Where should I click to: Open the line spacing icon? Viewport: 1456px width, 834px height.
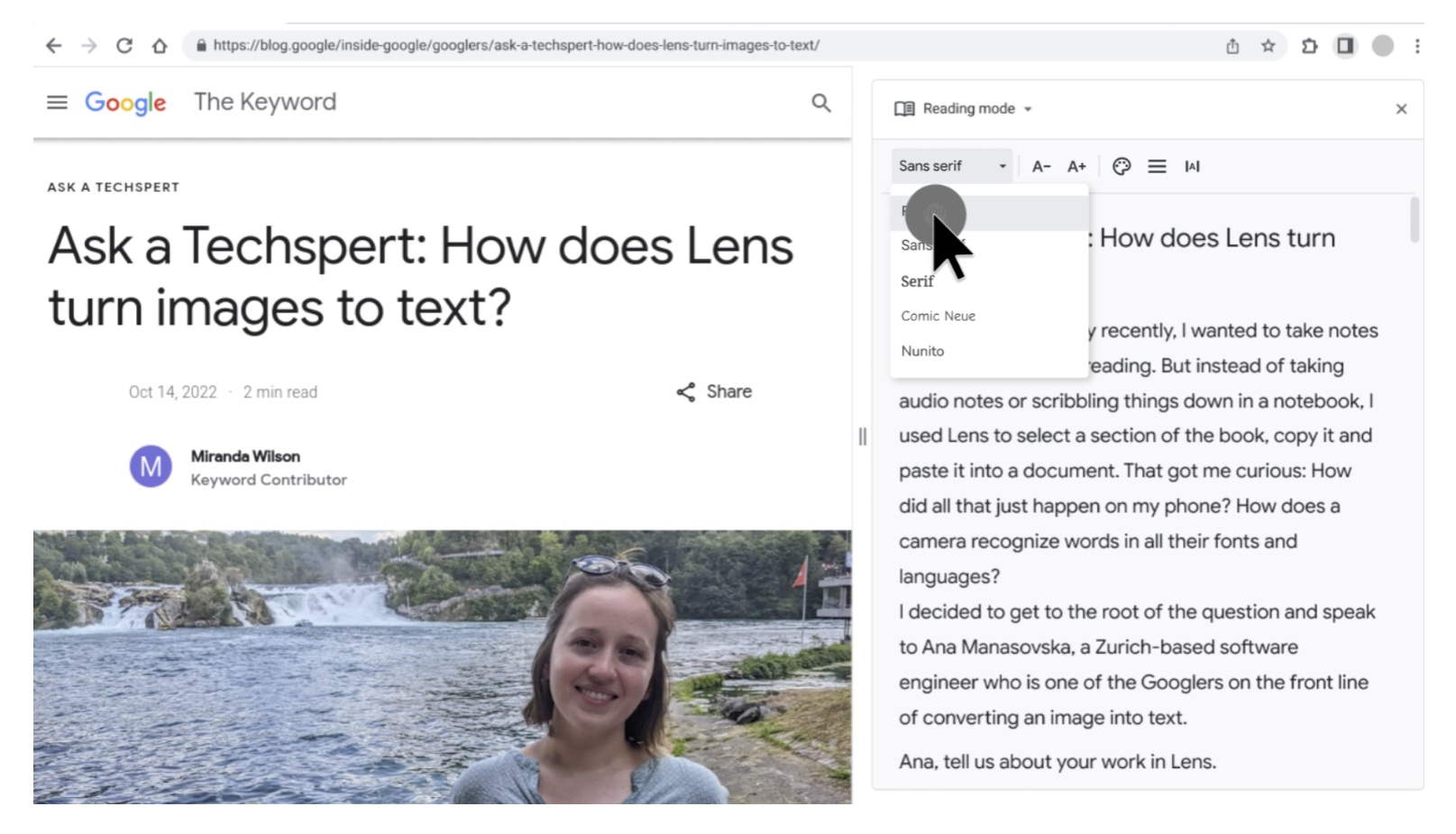coord(1157,166)
